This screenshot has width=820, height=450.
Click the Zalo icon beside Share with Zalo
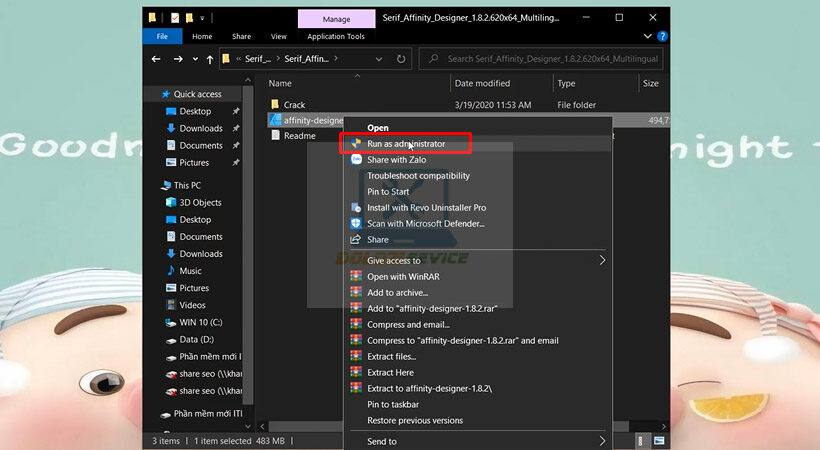356,160
